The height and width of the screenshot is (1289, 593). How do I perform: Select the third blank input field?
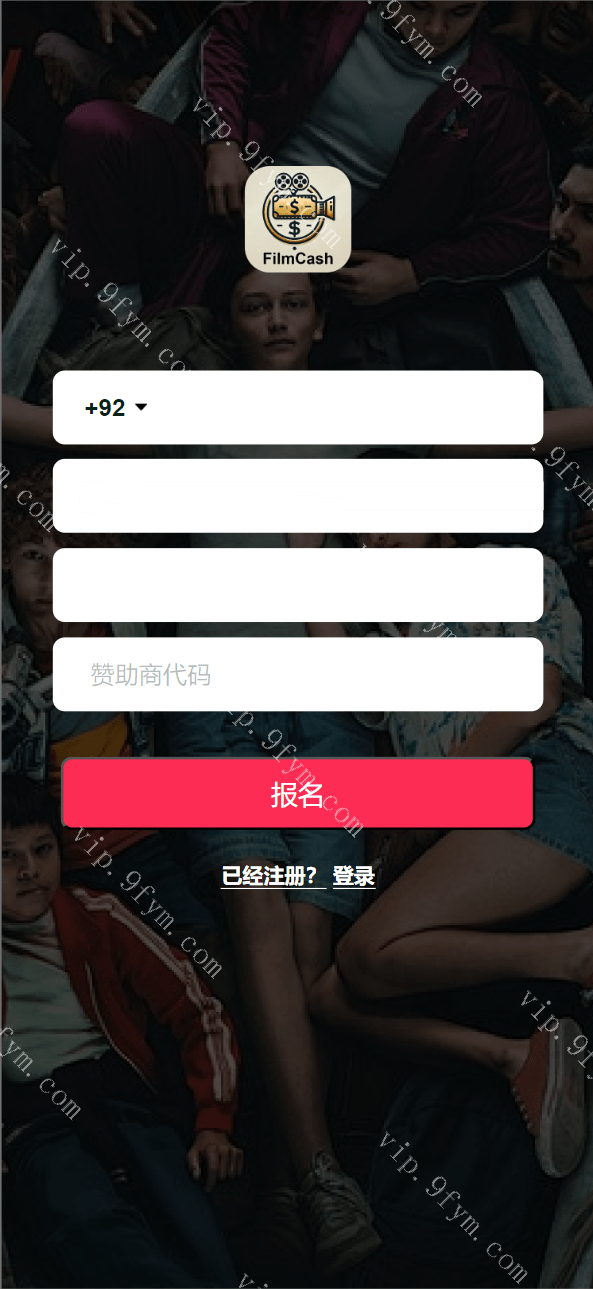point(298,585)
